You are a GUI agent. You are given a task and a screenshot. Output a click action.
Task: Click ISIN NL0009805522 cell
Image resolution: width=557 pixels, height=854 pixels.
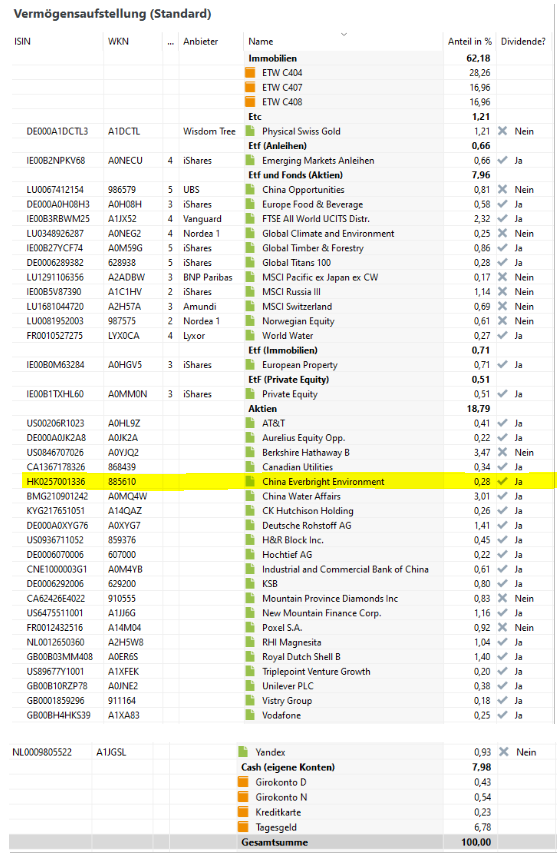[x=42, y=752]
